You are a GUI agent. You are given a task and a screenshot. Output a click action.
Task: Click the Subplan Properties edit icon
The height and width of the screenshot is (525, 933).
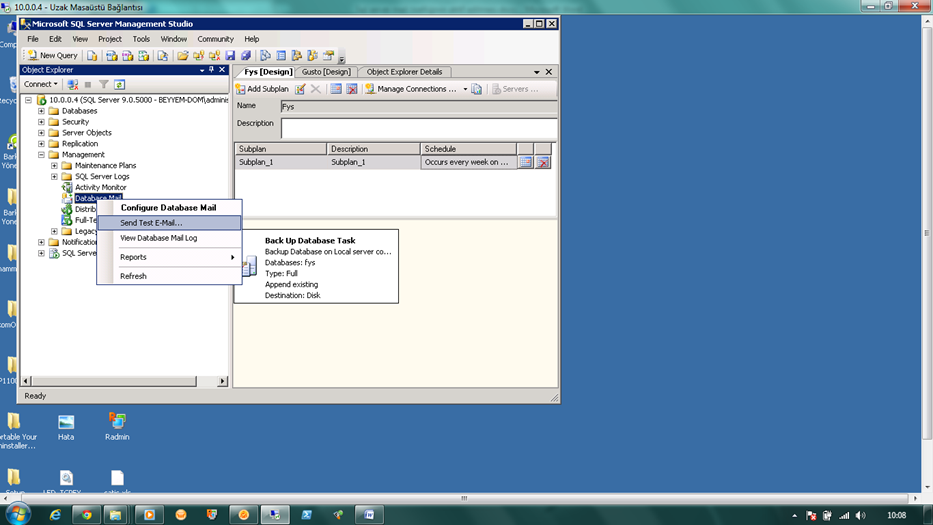click(300, 89)
